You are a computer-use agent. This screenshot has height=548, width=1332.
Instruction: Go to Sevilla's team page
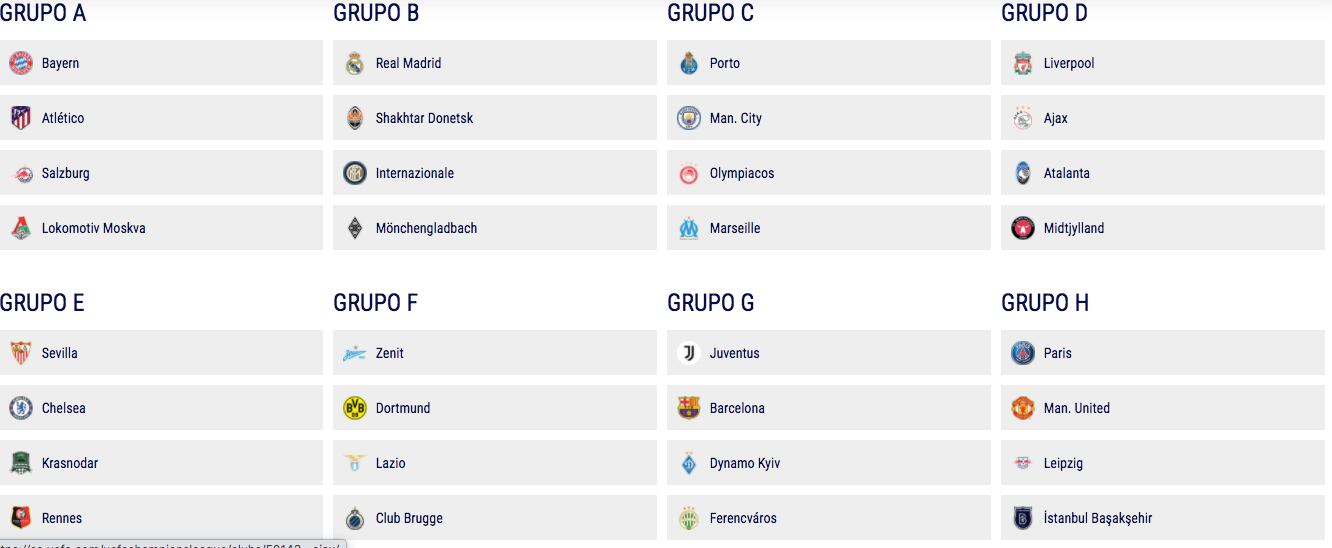pyautogui.click(x=60, y=353)
